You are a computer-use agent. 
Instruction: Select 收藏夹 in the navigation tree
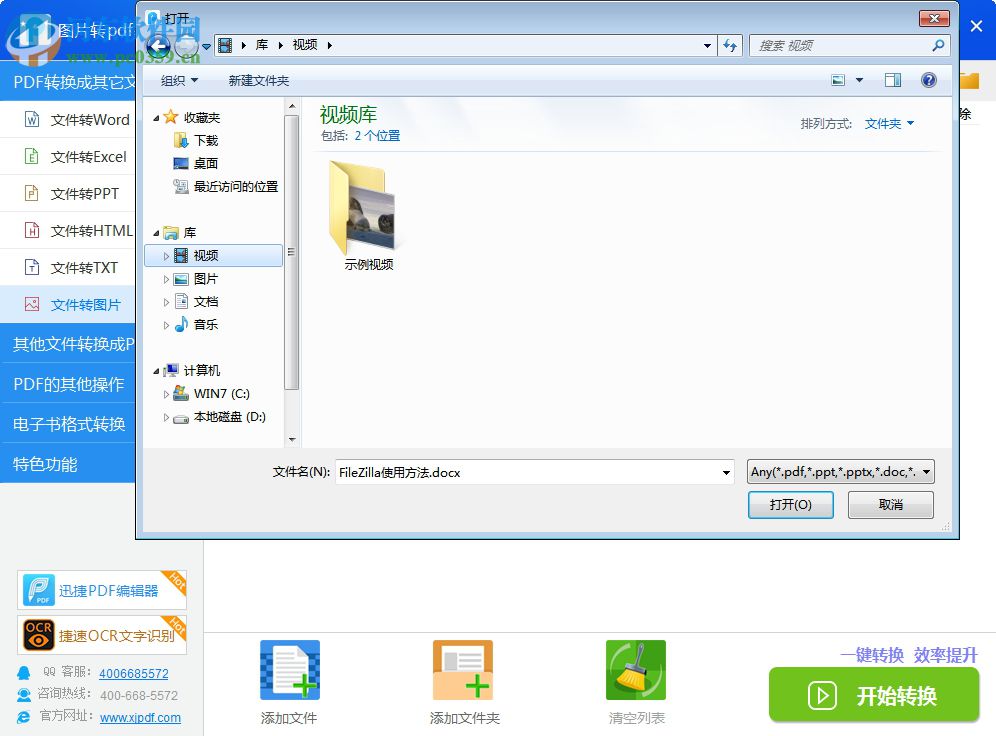tap(201, 117)
